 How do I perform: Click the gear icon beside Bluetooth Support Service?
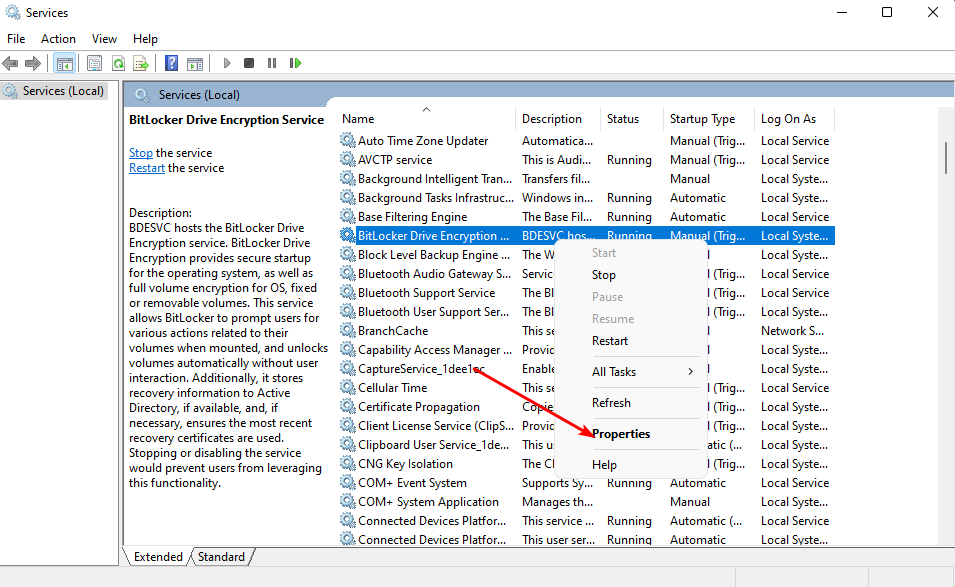(x=348, y=293)
